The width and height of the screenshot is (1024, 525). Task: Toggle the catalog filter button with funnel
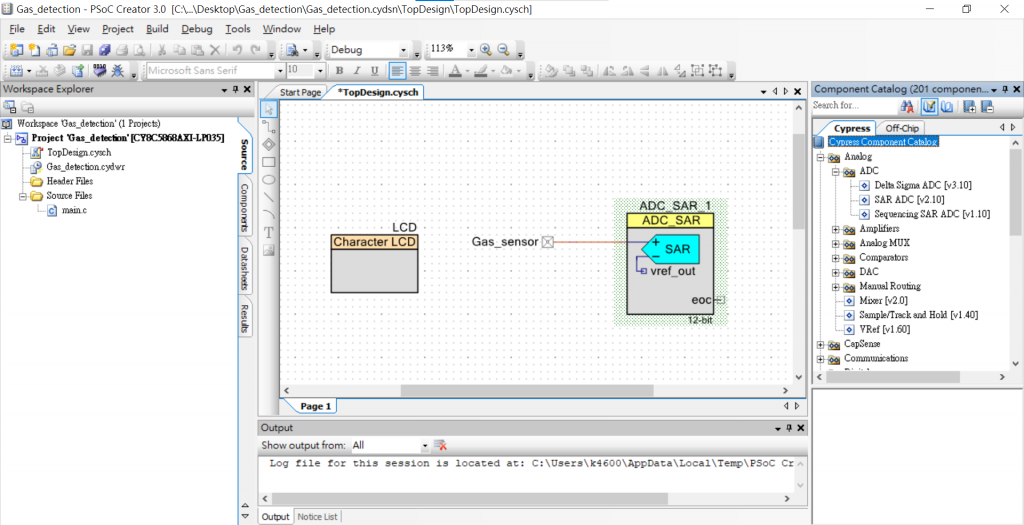tap(929, 106)
